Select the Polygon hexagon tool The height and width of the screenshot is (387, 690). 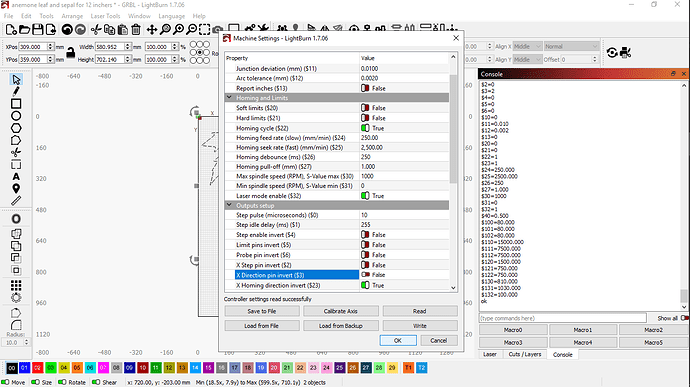click(x=16, y=128)
